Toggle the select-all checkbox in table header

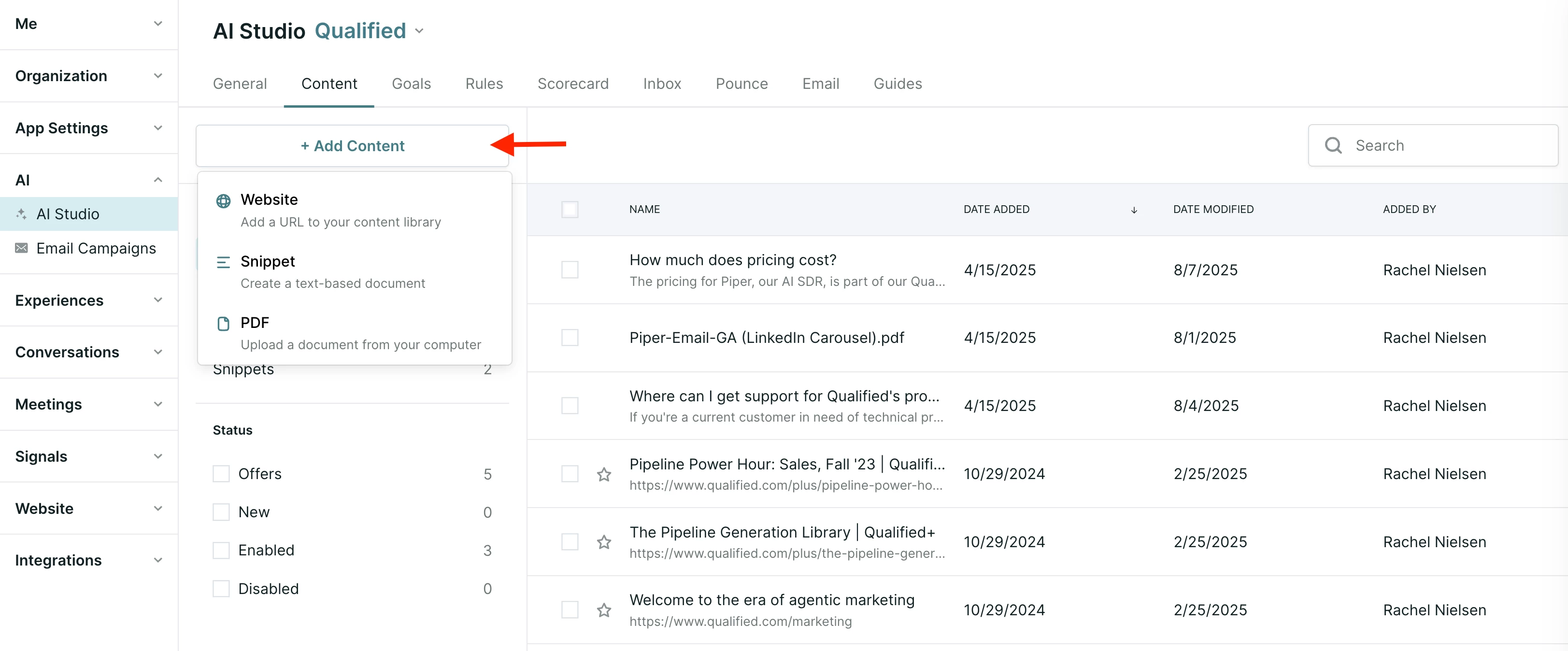pos(569,209)
